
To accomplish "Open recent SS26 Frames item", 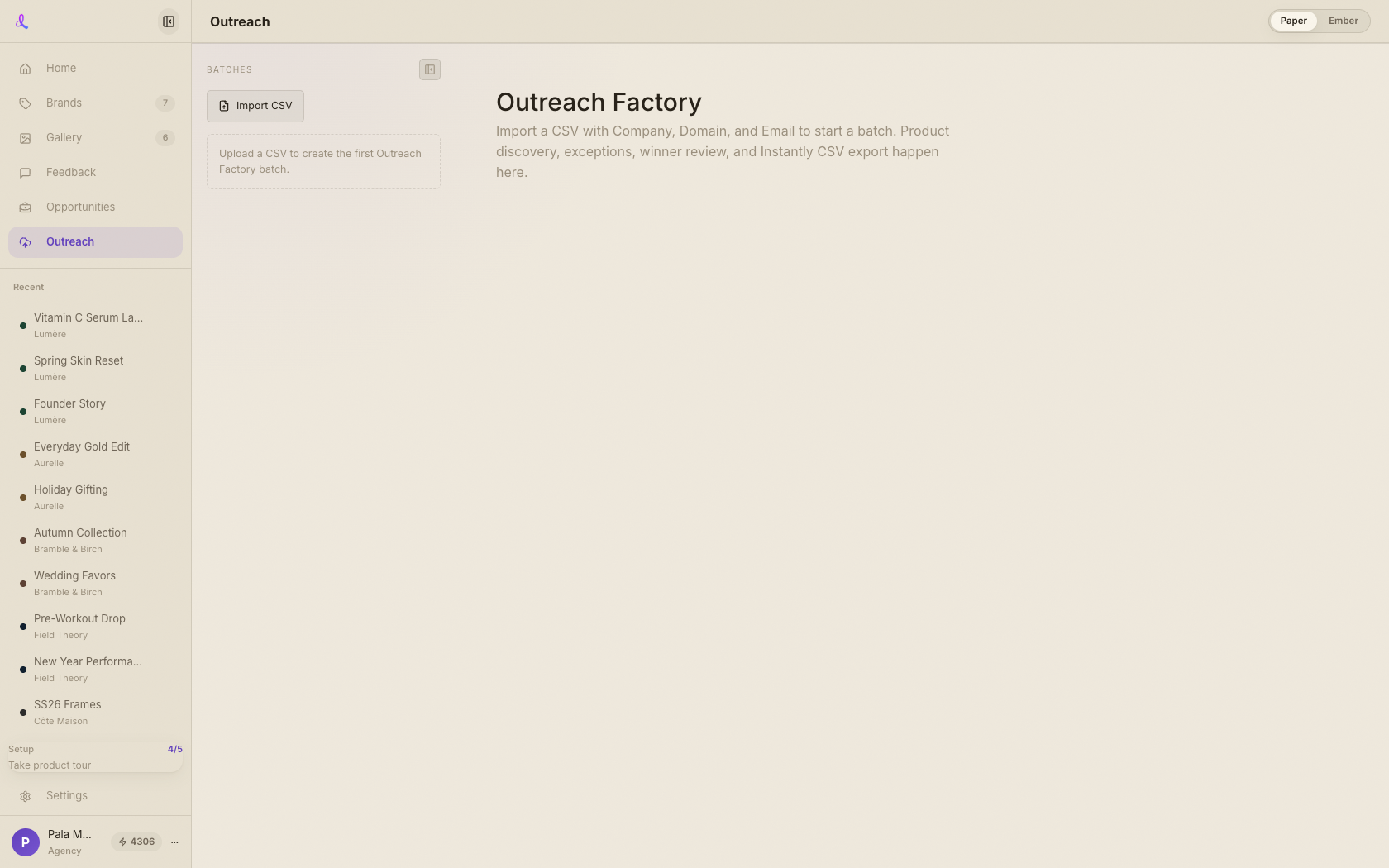I will point(95,713).
